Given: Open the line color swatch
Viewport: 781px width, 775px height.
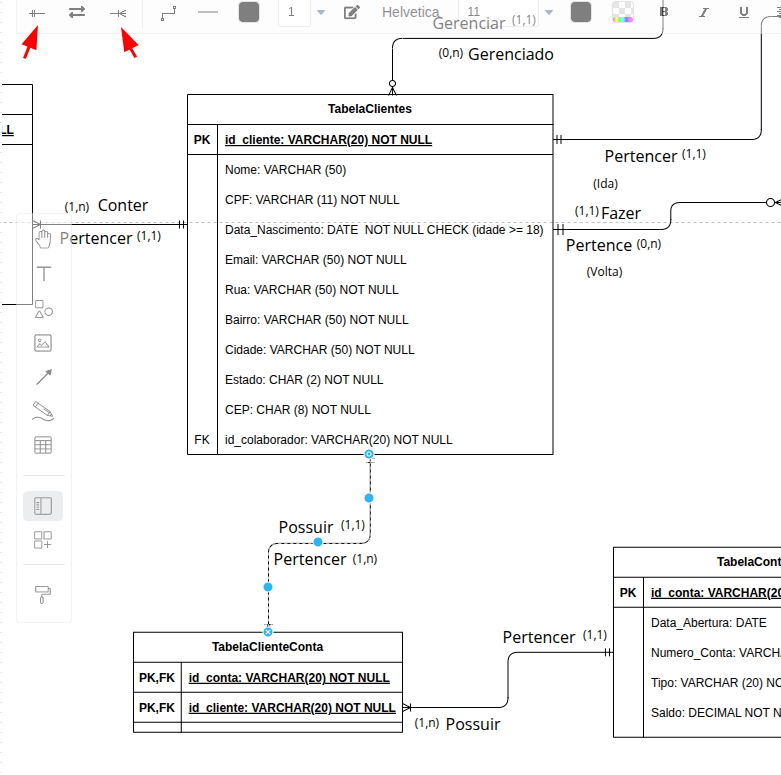Looking at the screenshot, I should (249, 12).
